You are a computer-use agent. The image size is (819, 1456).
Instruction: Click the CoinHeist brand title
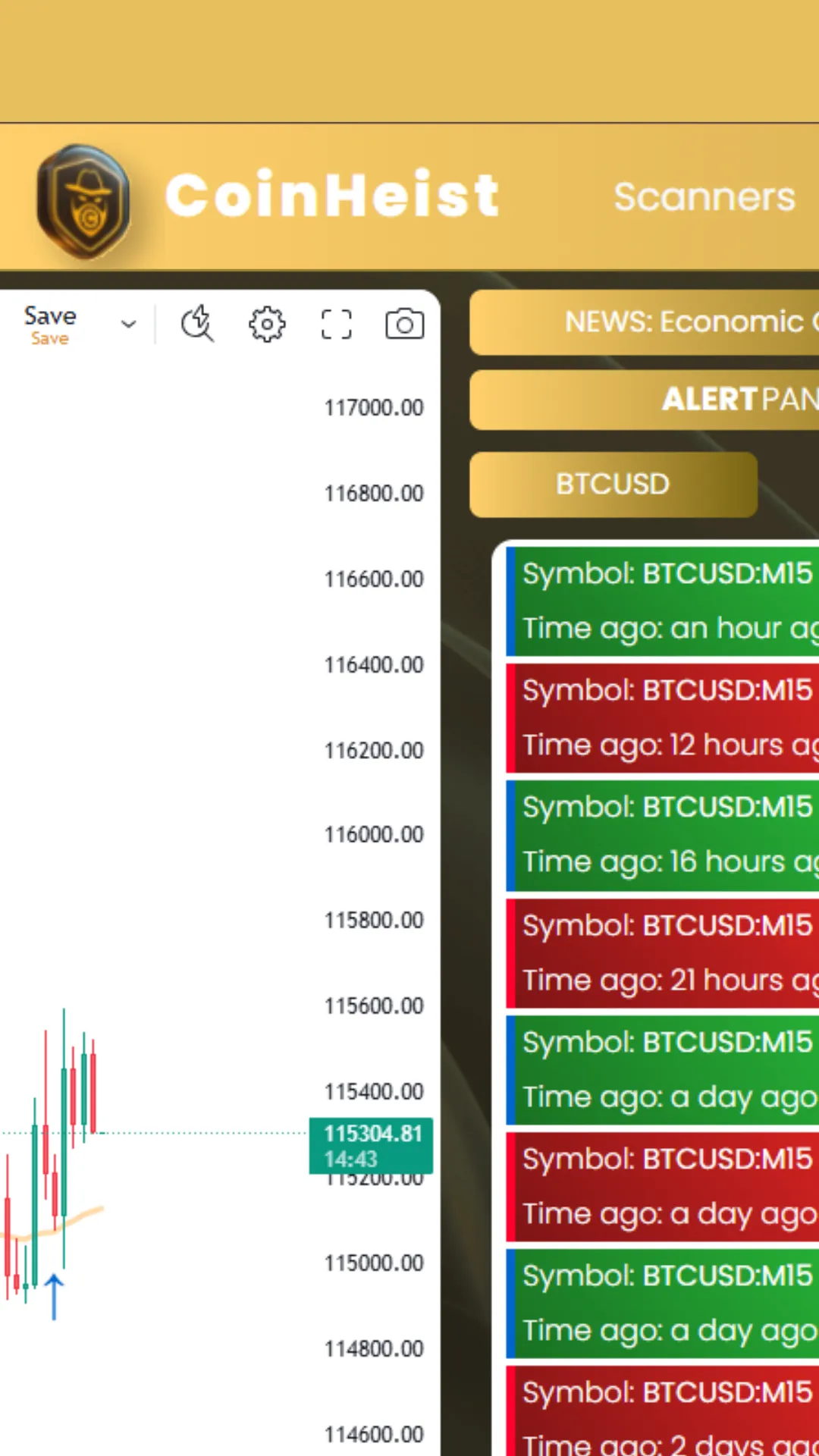coord(332,196)
